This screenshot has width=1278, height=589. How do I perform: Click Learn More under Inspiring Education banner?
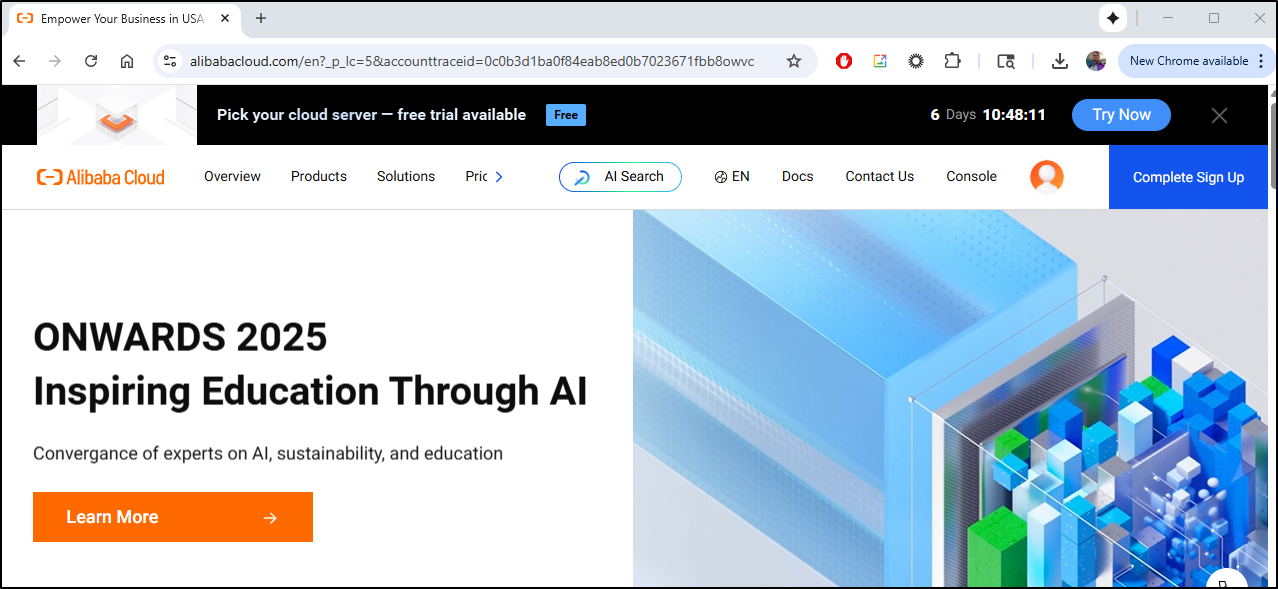[172, 517]
